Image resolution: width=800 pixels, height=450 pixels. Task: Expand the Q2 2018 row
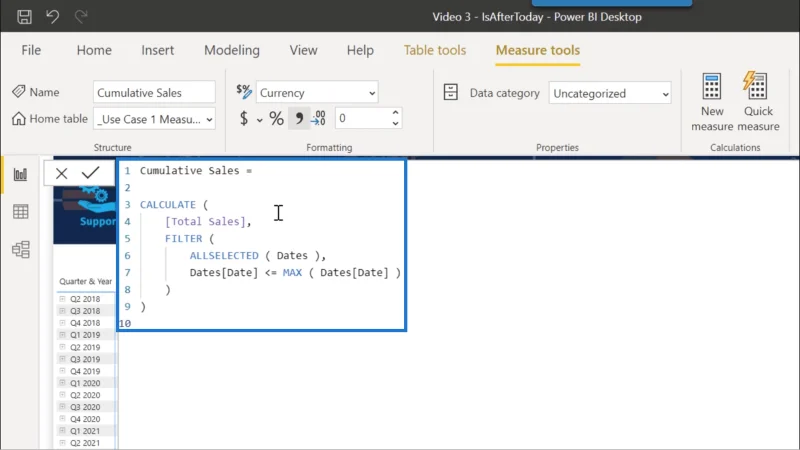(x=62, y=298)
